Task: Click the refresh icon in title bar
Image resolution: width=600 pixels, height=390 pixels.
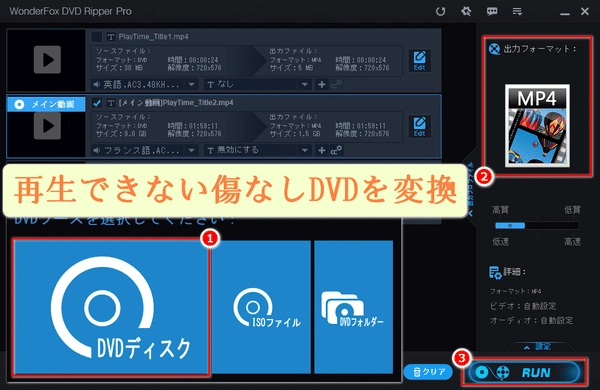Action: tap(440, 11)
